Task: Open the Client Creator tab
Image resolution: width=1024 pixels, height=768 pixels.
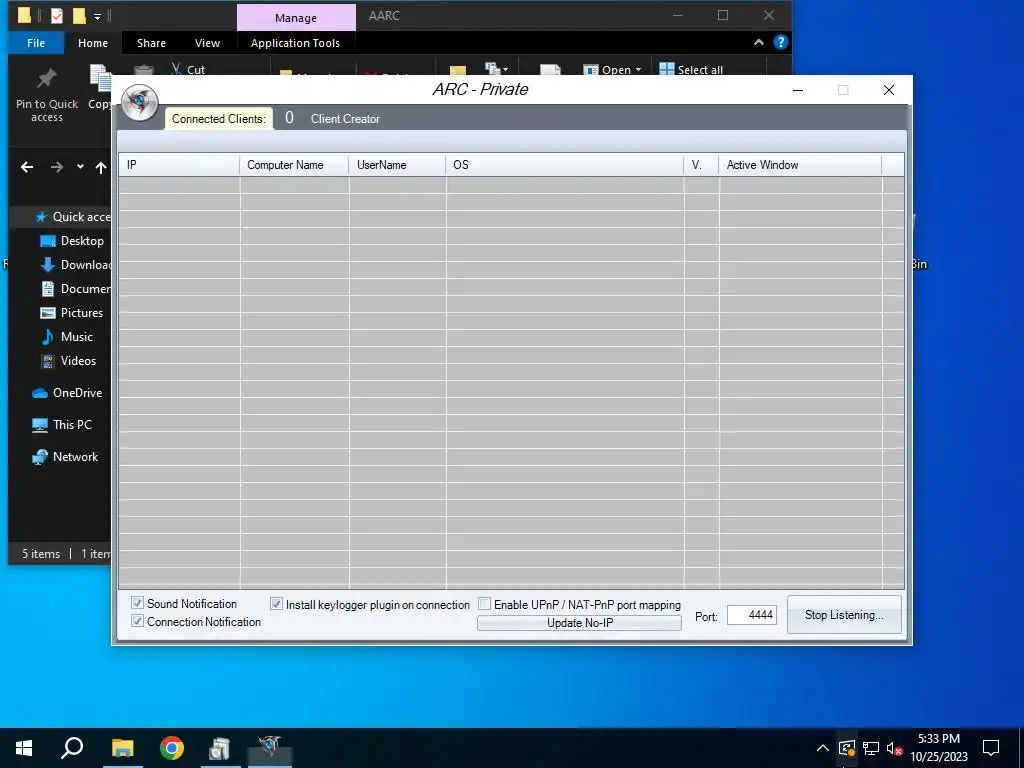Action: [345, 119]
